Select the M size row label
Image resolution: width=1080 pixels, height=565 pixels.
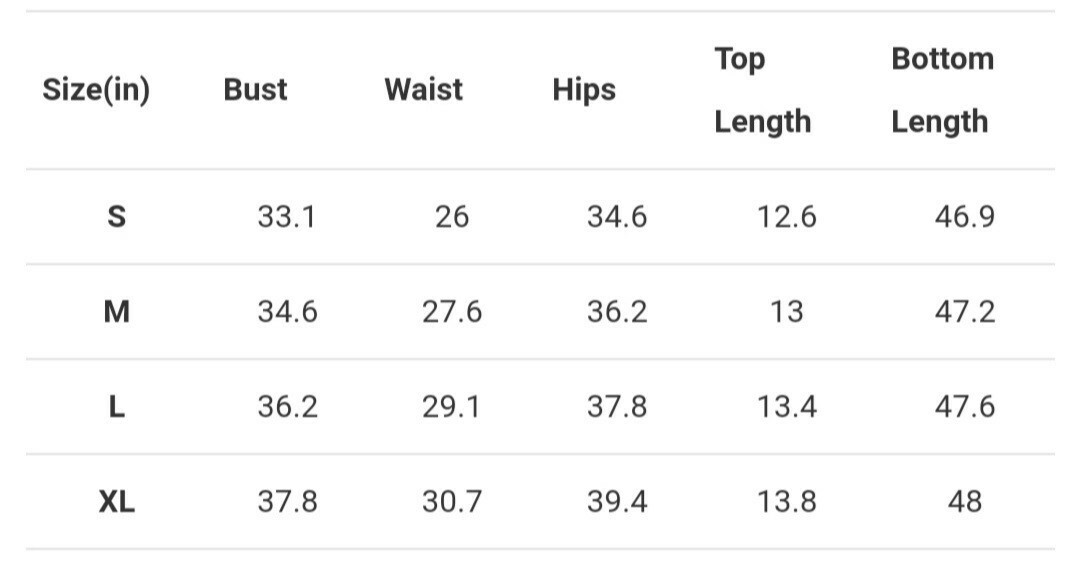116,312
